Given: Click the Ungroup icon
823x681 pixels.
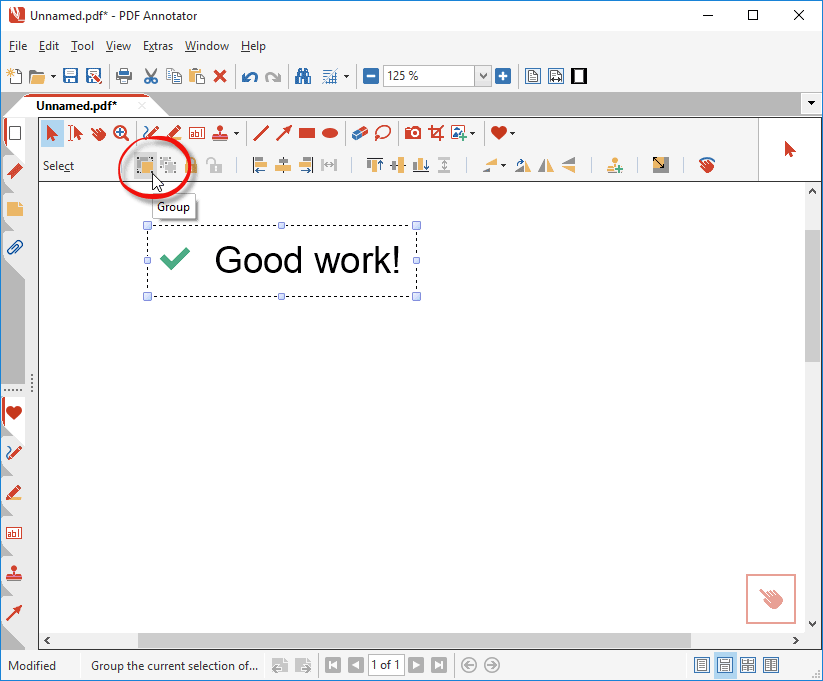Looking at the screenshot, I should 168,166.
